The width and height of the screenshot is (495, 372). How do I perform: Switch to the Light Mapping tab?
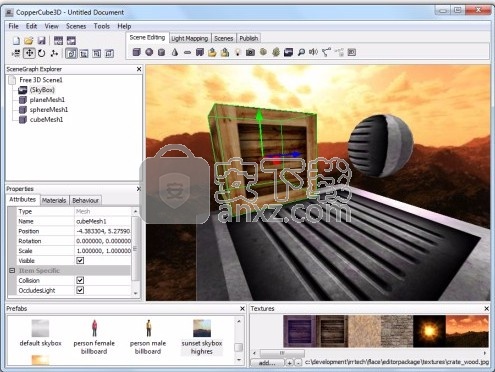(189, 38)
